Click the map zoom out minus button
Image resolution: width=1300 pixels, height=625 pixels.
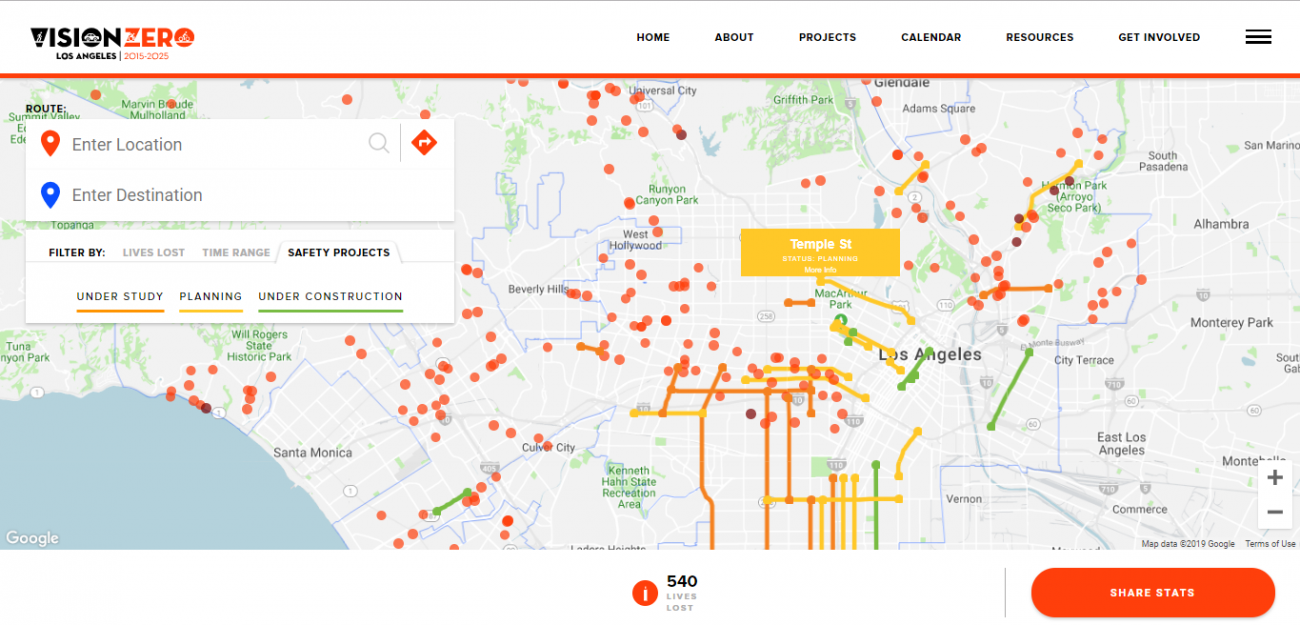point(1275,512)
